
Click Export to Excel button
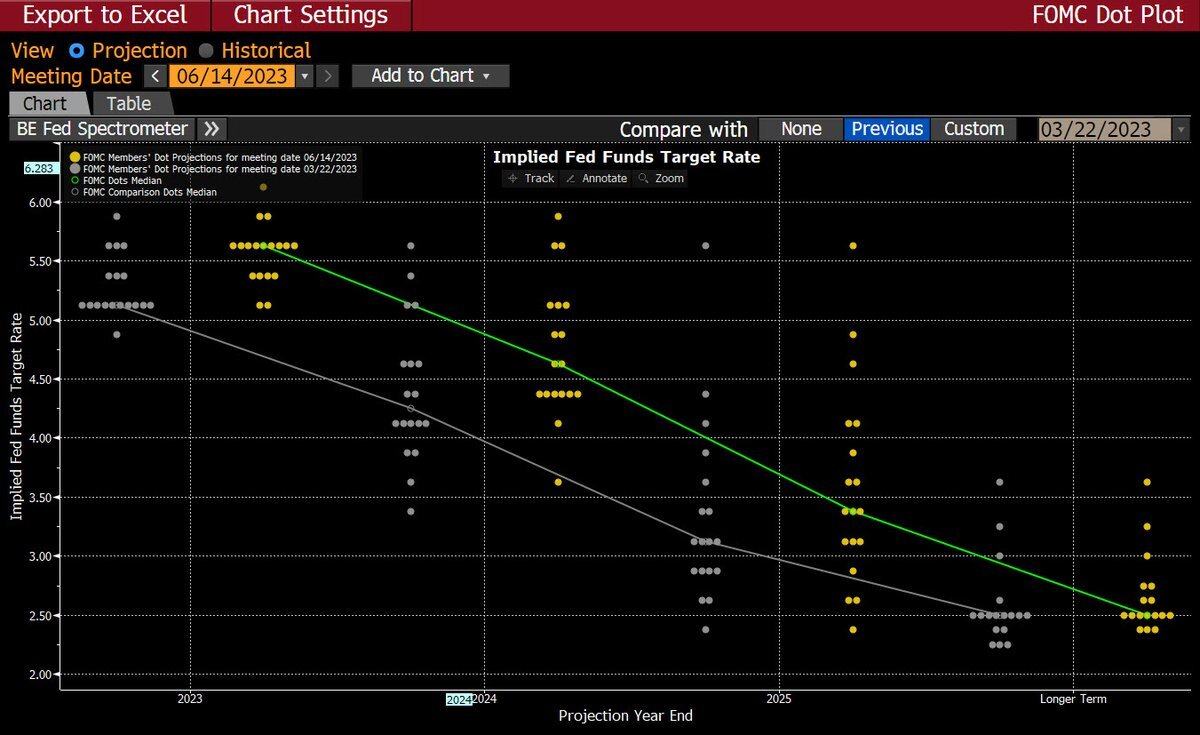[x=105, y=15]
